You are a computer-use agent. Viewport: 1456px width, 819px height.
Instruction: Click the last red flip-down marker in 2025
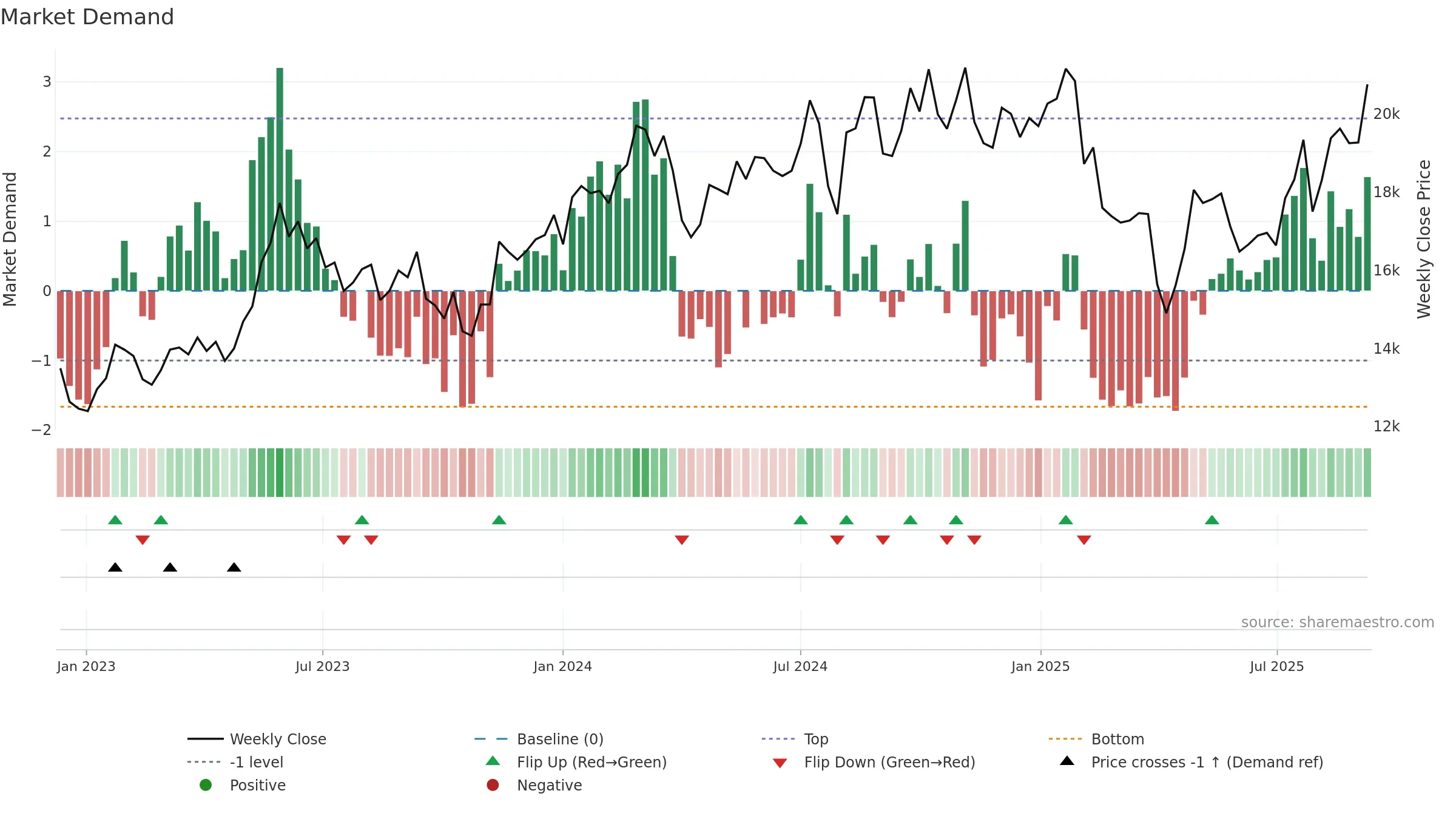point(1084,540)
